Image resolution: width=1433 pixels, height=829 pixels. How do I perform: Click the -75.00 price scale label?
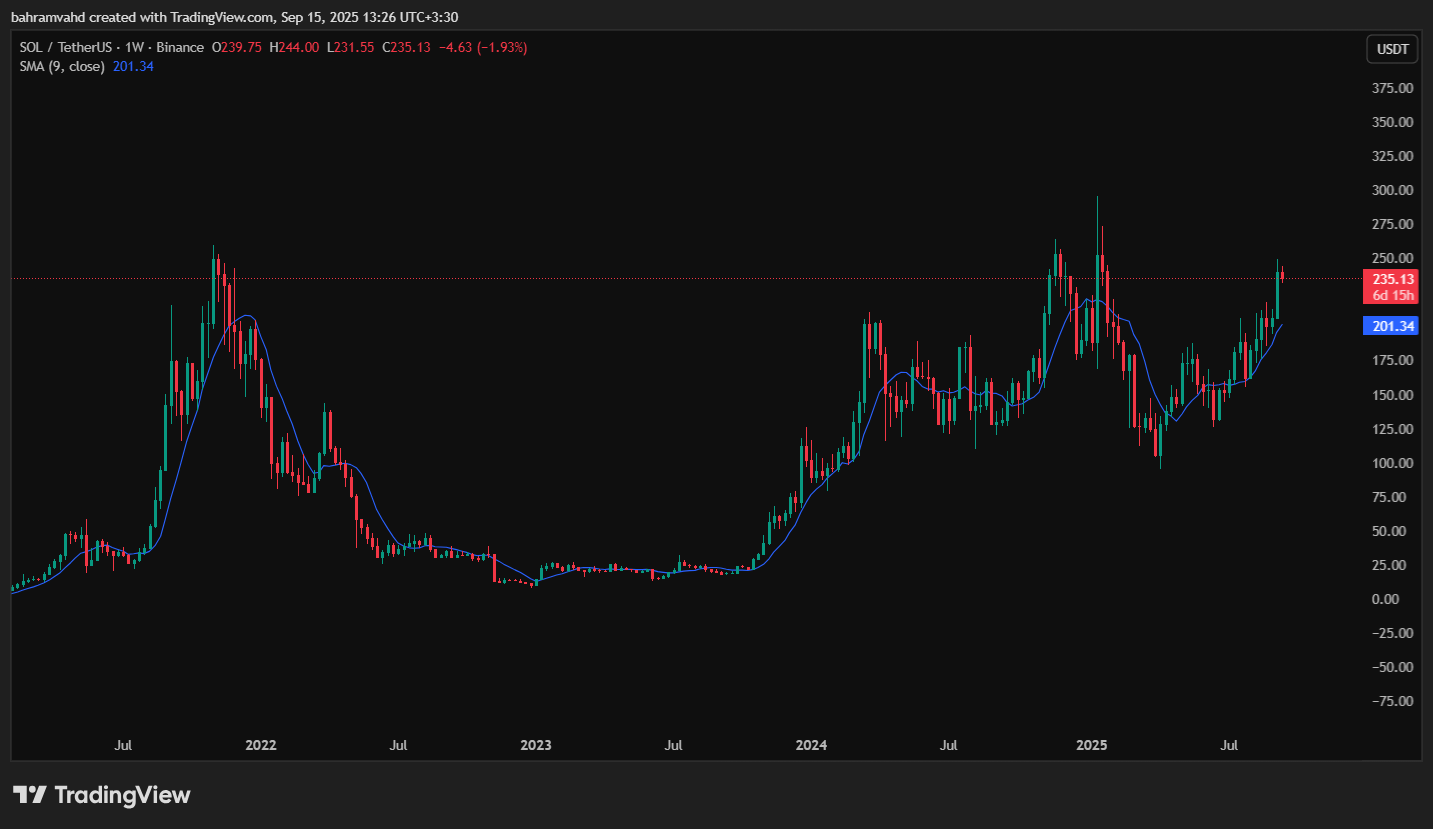pyautogui.click(x=1390, y=701)
